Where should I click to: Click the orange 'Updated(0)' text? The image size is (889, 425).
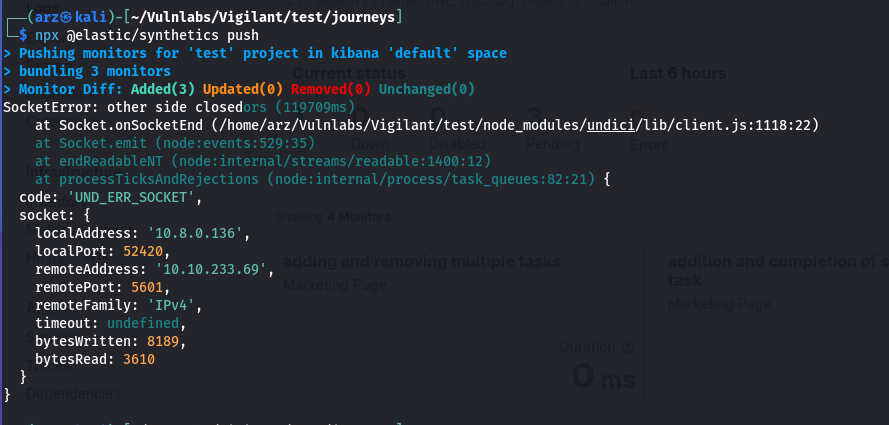[243, 90]
